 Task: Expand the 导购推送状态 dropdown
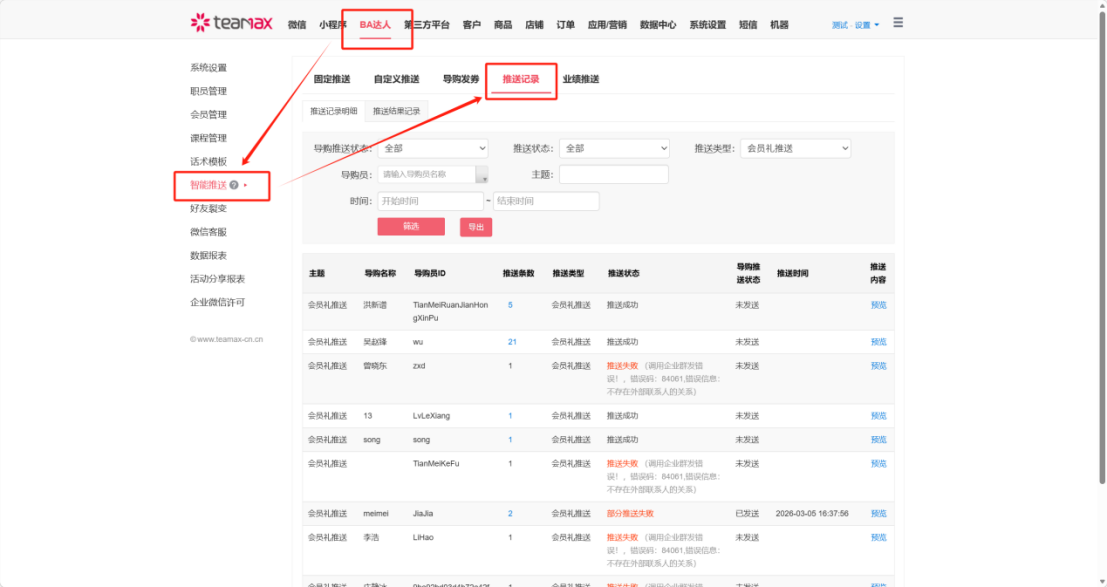[x=432, y=148]
